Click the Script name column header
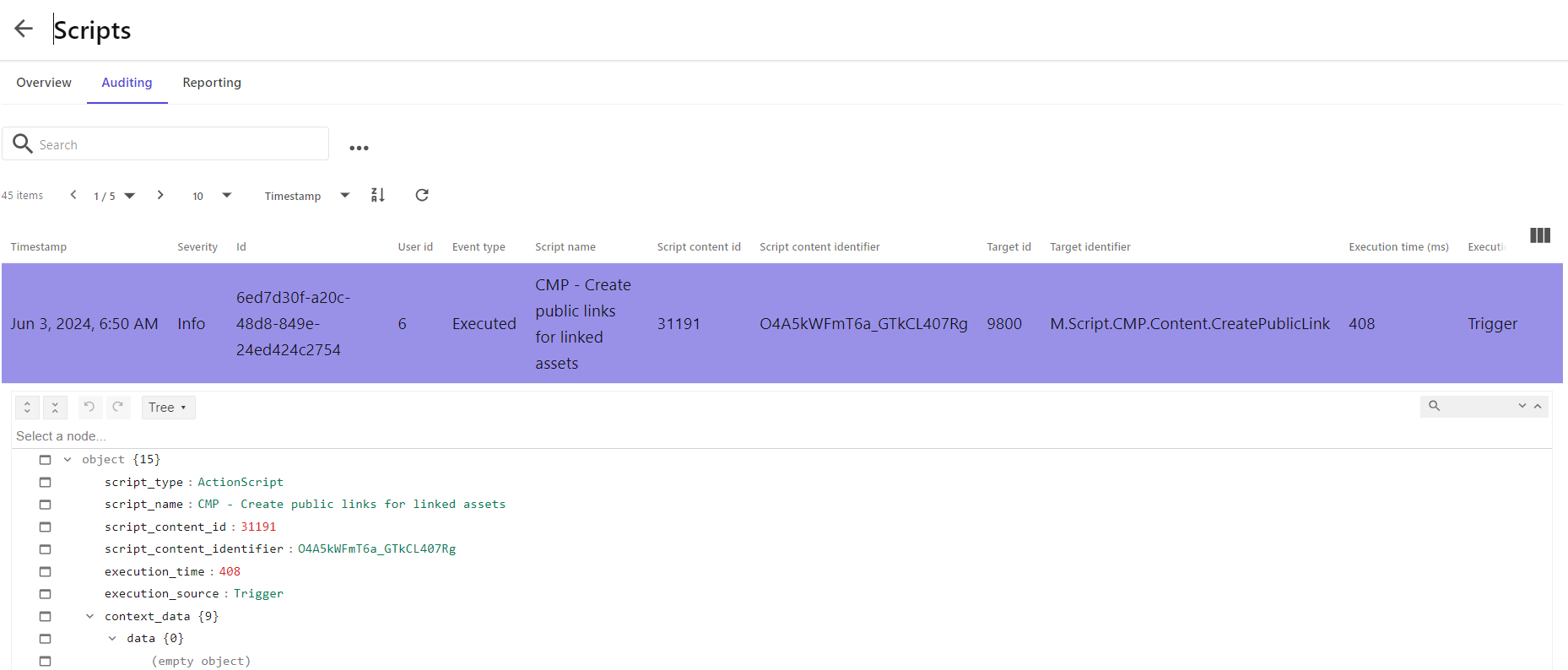 [x=565, y=247]
